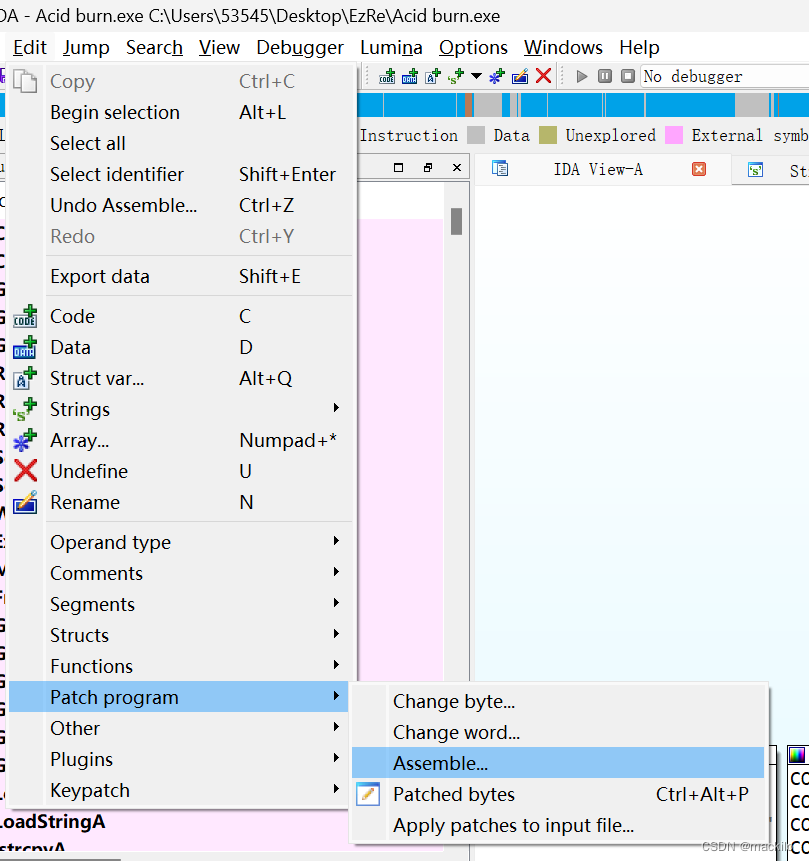Open the Jump menu
The height and width of the screenshot is (861, 809).
(x=86, y=48)
